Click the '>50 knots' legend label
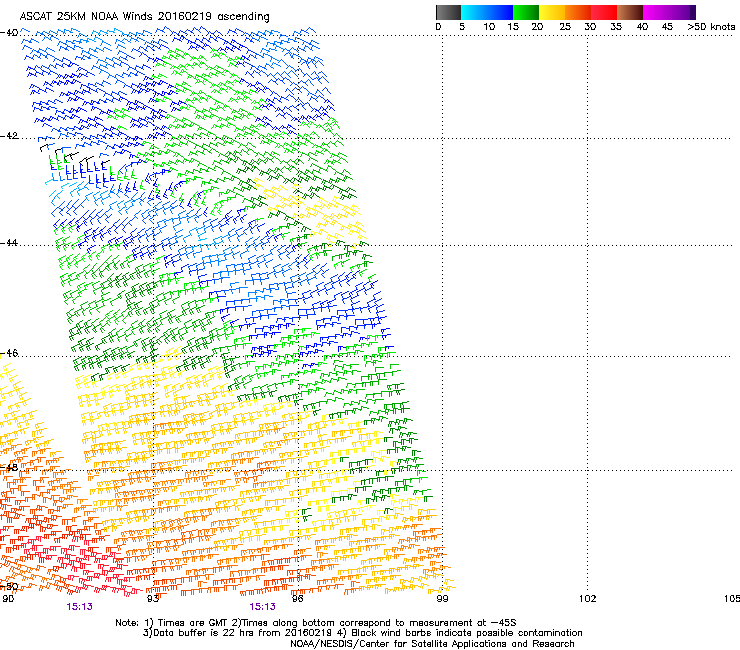Viewport: 740px width, 650px height. (x=711, y=27)
